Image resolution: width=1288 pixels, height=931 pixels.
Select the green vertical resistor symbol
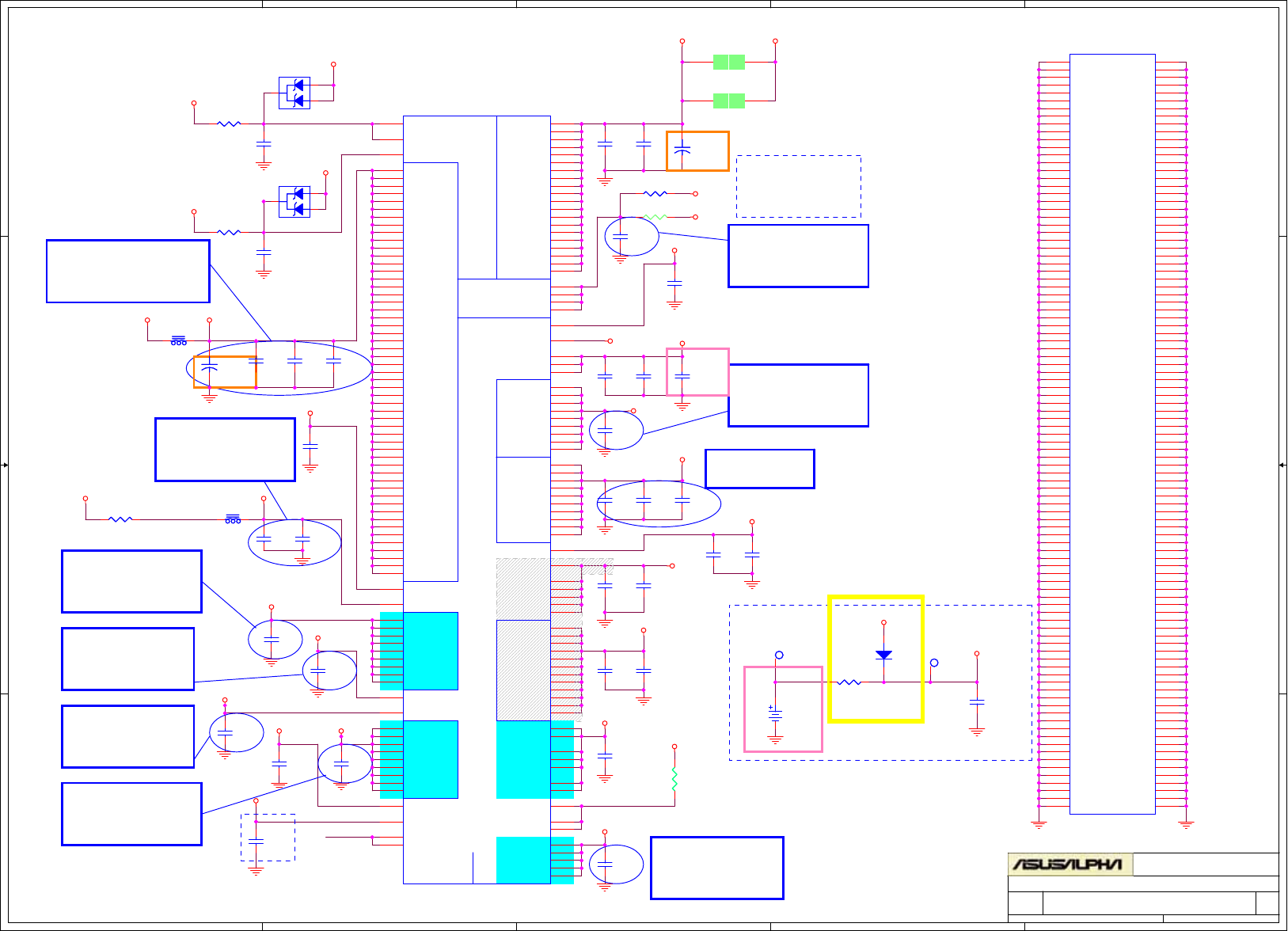[674, 779]
